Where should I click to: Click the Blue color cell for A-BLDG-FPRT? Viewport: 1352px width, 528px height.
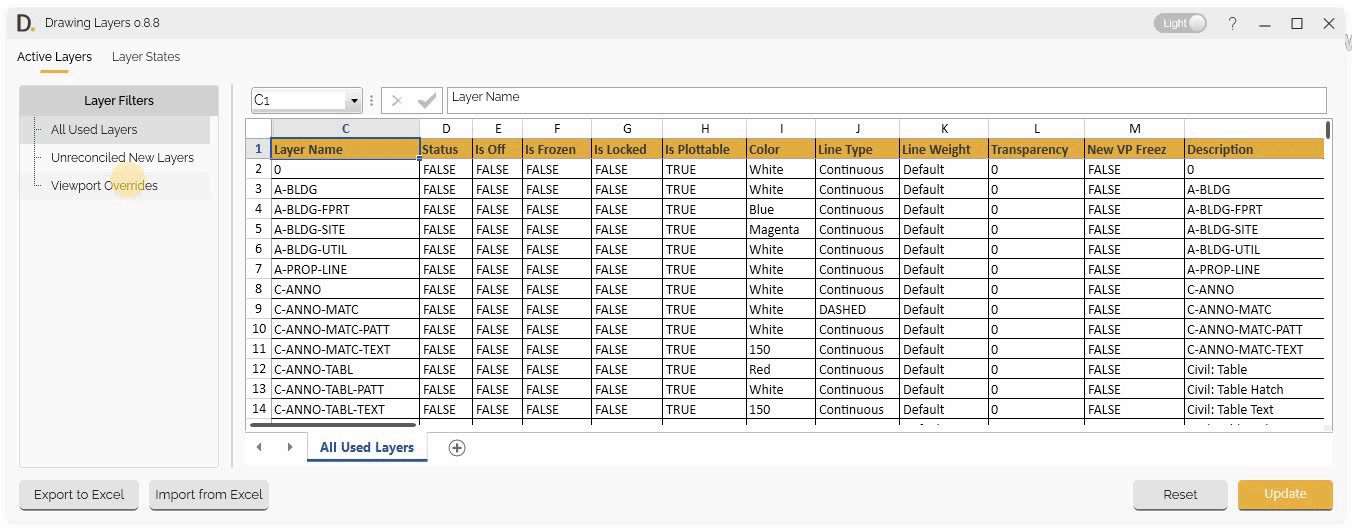coord(780,209)
